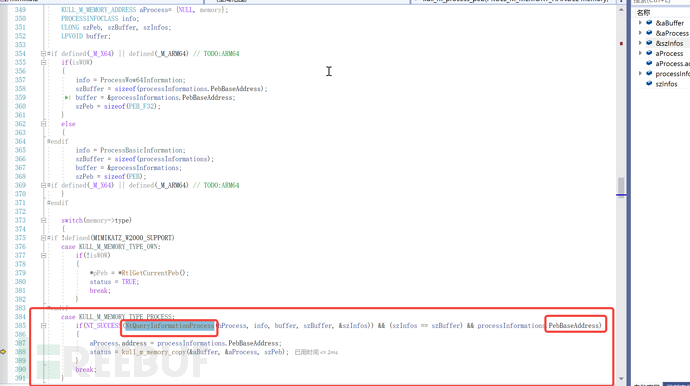Click the break statement on line 390
This screenshot has width=690, height=386.
86,370
